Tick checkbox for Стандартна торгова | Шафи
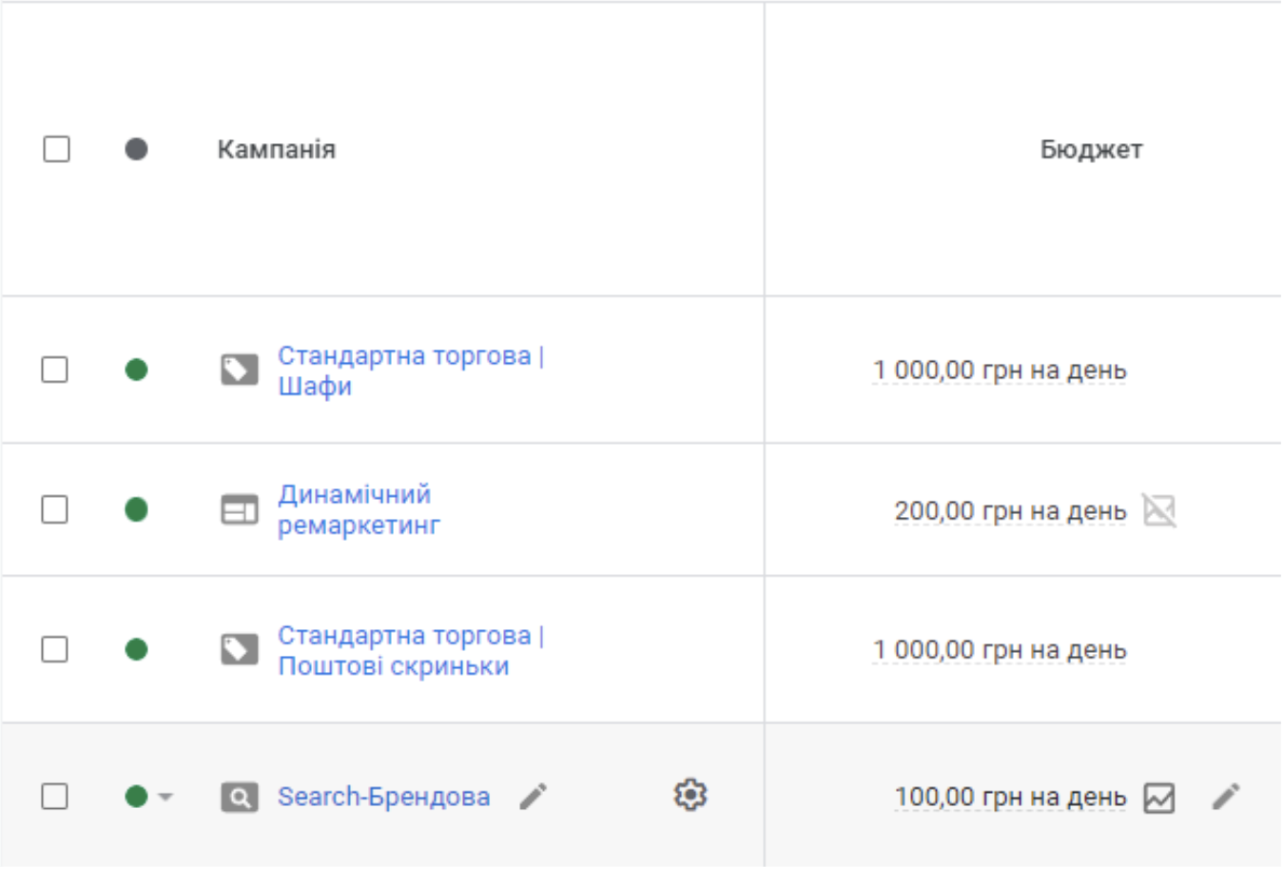This screenshot has width=1284, height=874. click(55, 371)
